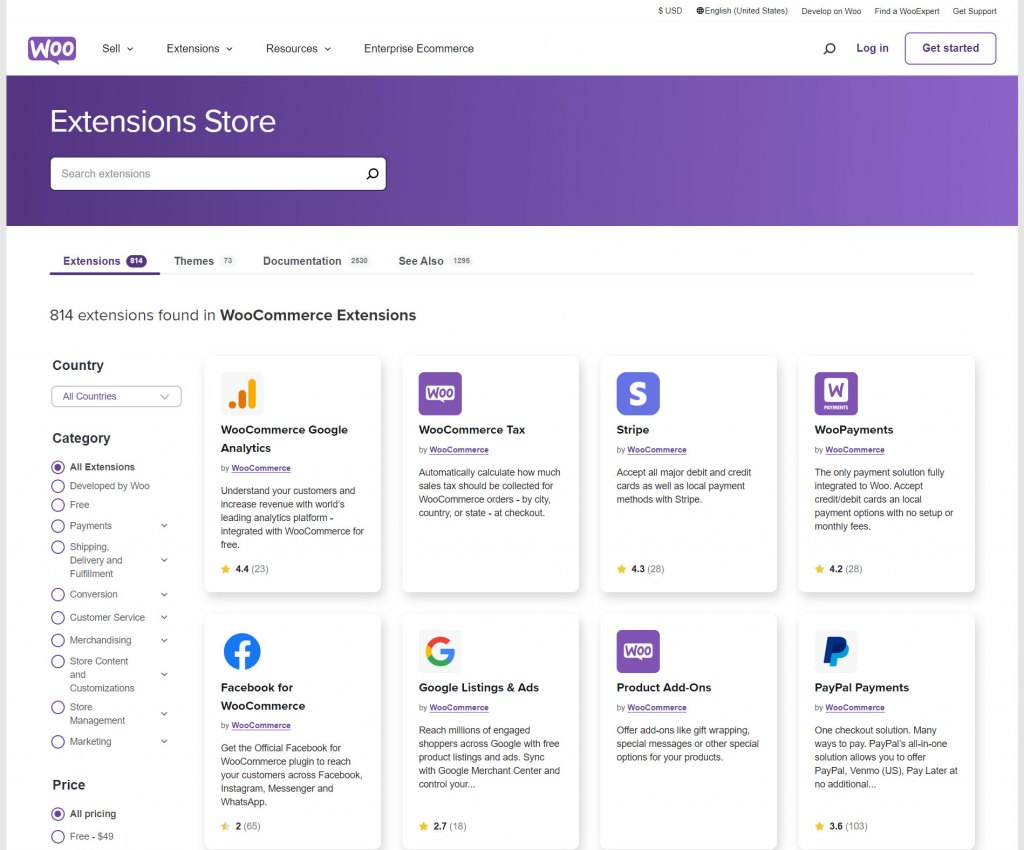This screenshot has height=850, width=1024.
Task: Select the Payments category radio
Action: pos(58,526)
